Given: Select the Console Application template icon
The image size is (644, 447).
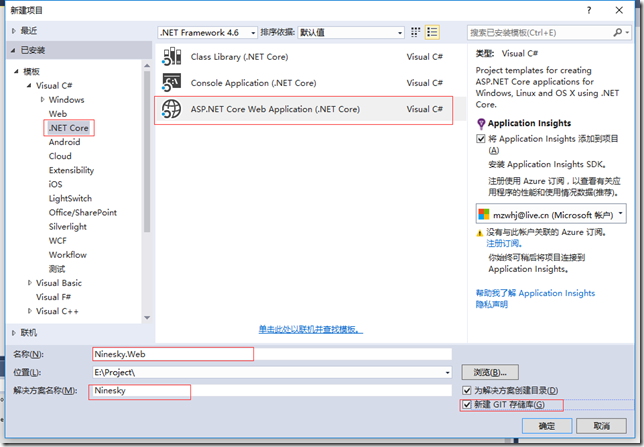Looking at the screenshot, I should tap(171, 83).
